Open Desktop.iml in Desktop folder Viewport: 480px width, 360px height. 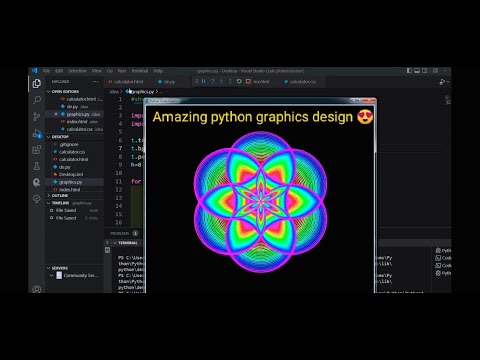coord(71,174)
